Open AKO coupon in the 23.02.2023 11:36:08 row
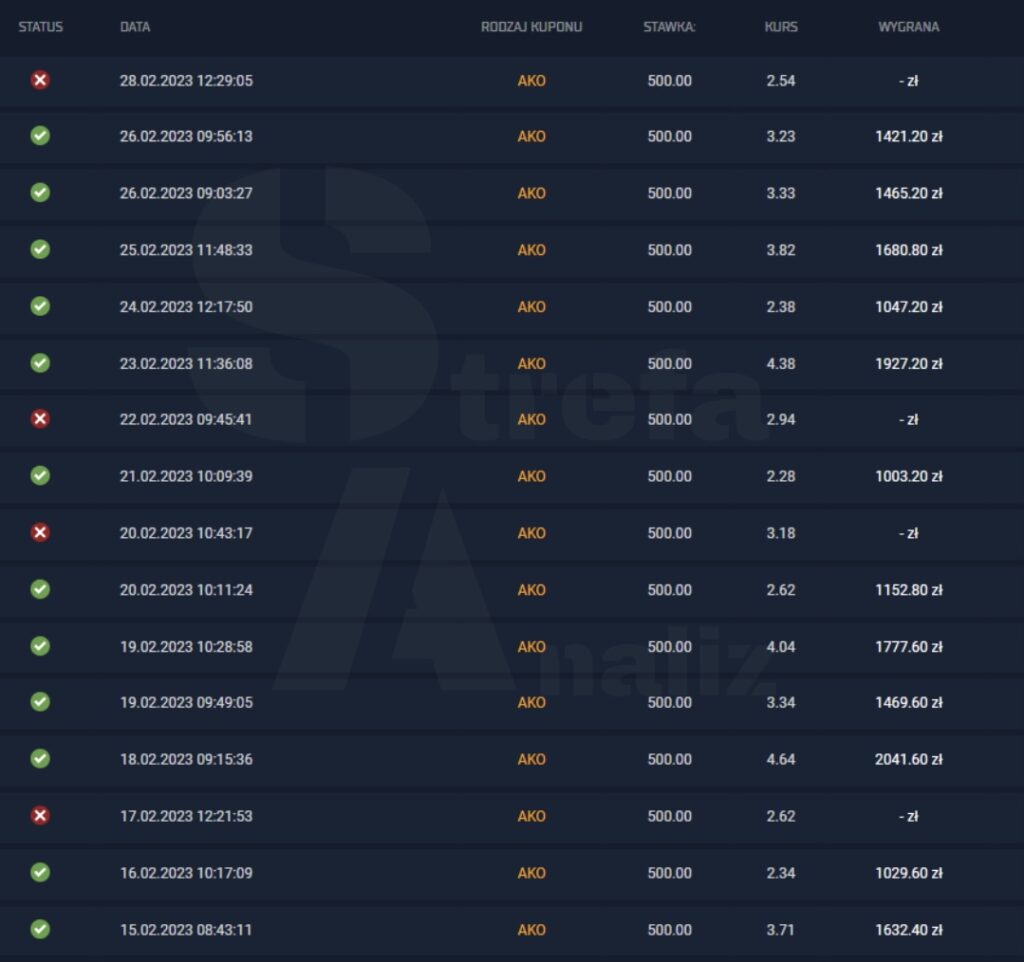 [532, 364]
